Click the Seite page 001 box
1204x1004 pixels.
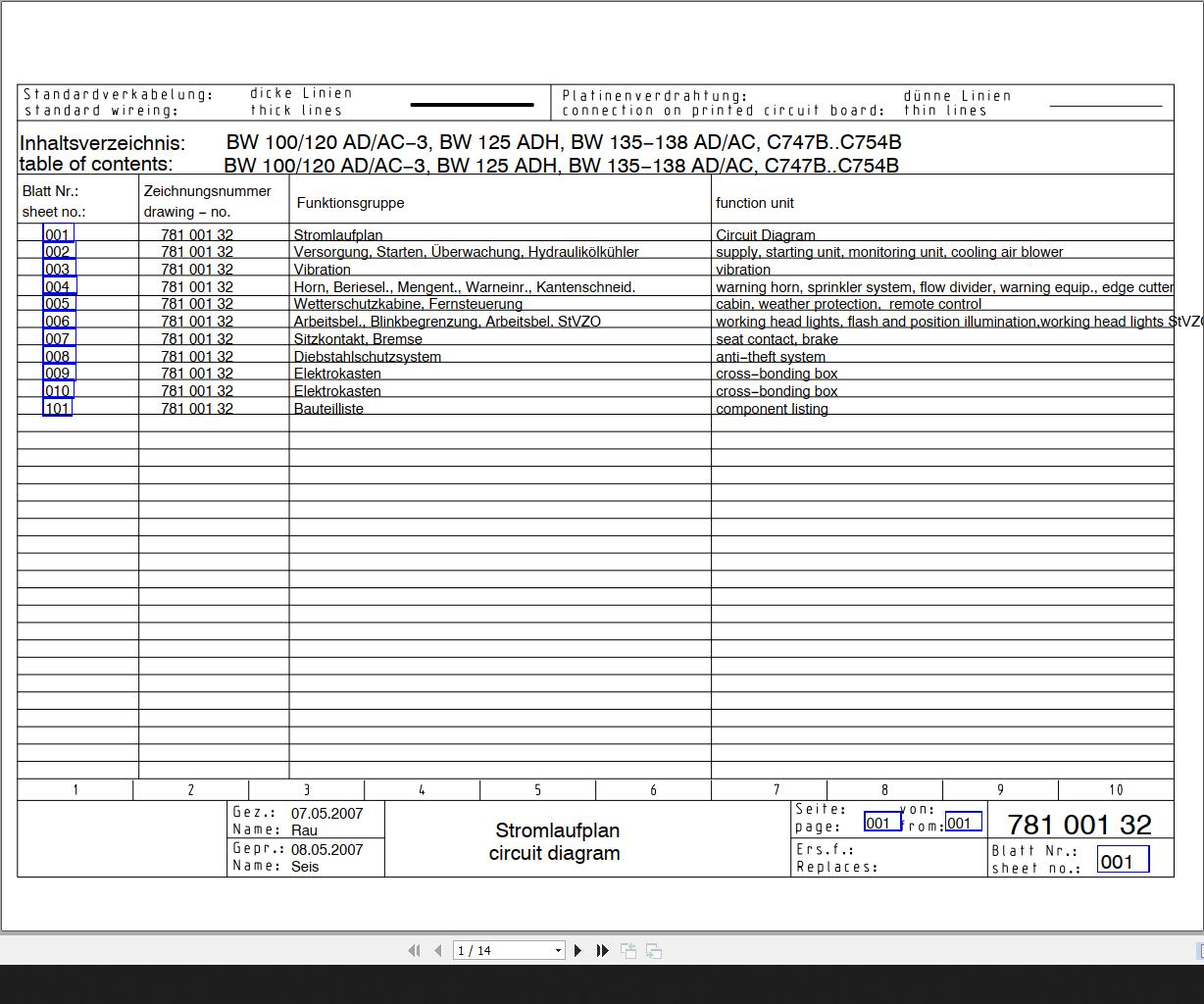pos(882,822)
